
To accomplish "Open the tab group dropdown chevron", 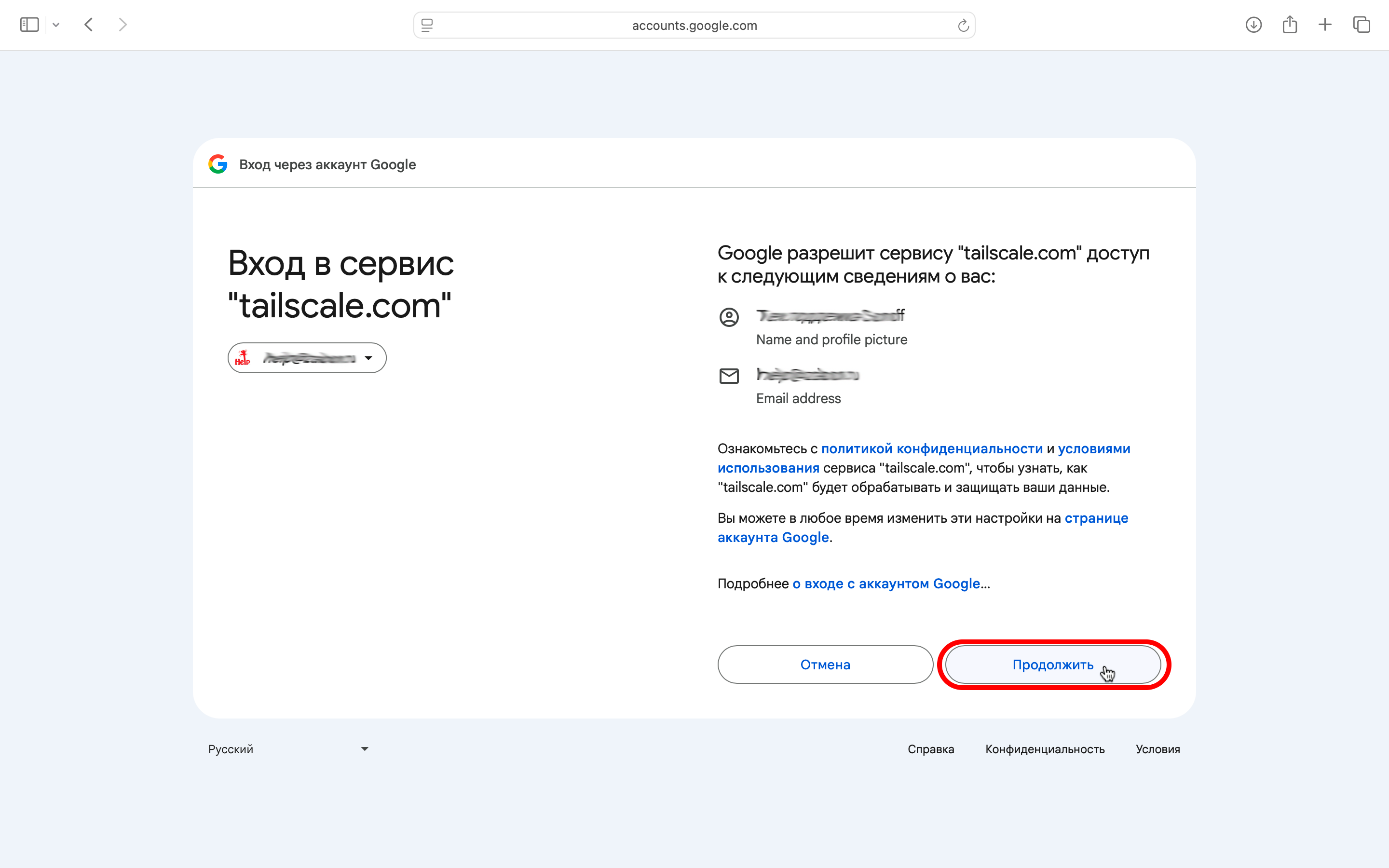I will point(55,25).
